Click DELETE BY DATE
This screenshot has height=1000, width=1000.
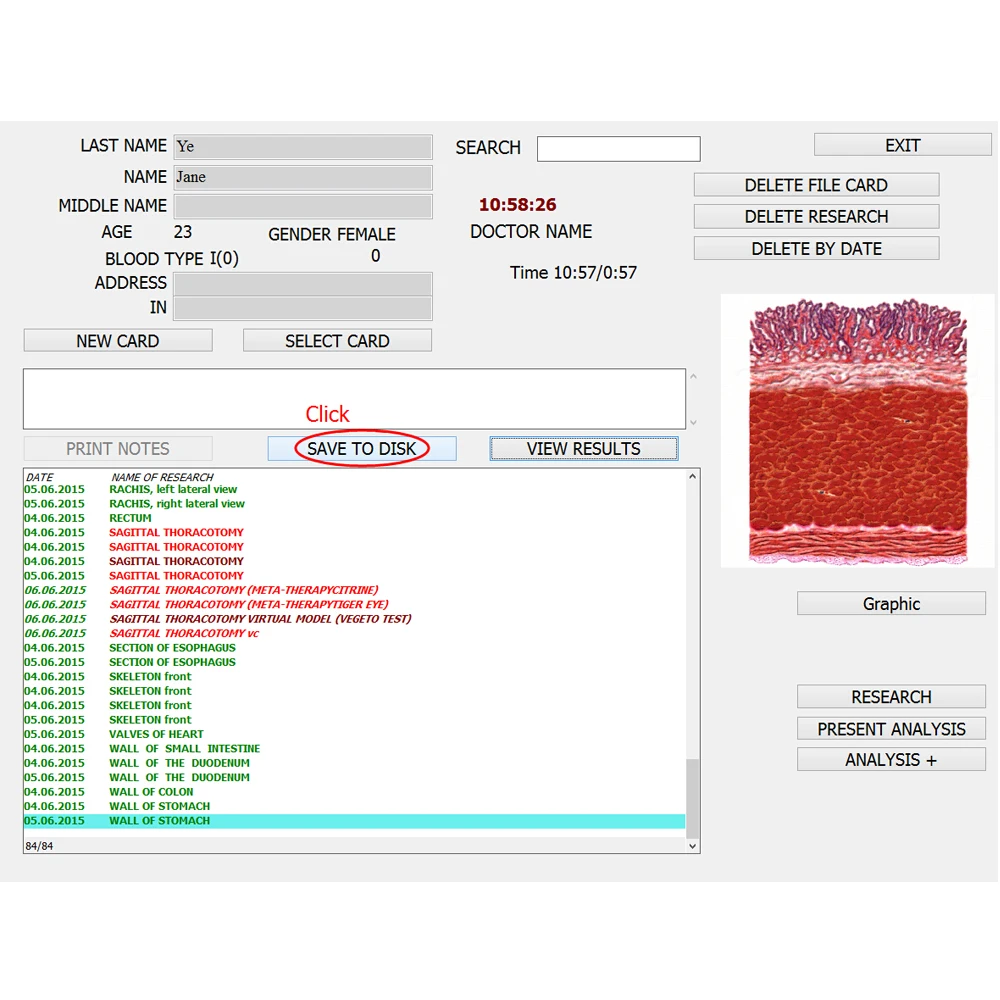coord(815,248)
